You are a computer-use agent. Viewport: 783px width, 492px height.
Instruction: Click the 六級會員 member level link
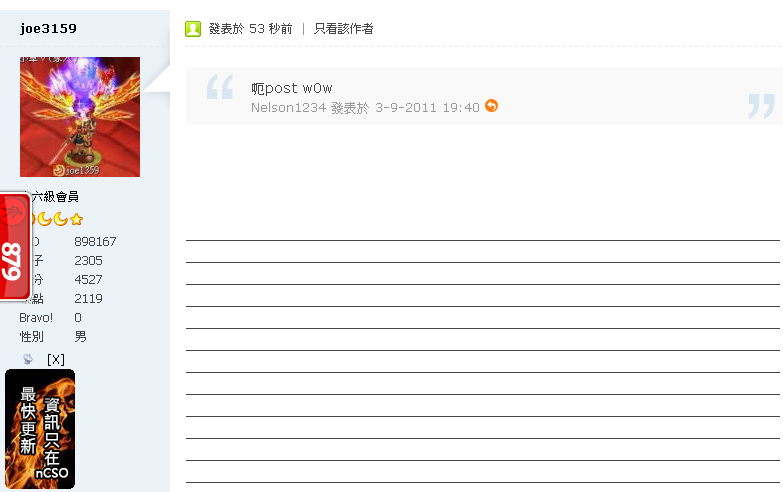pos(55,197)
